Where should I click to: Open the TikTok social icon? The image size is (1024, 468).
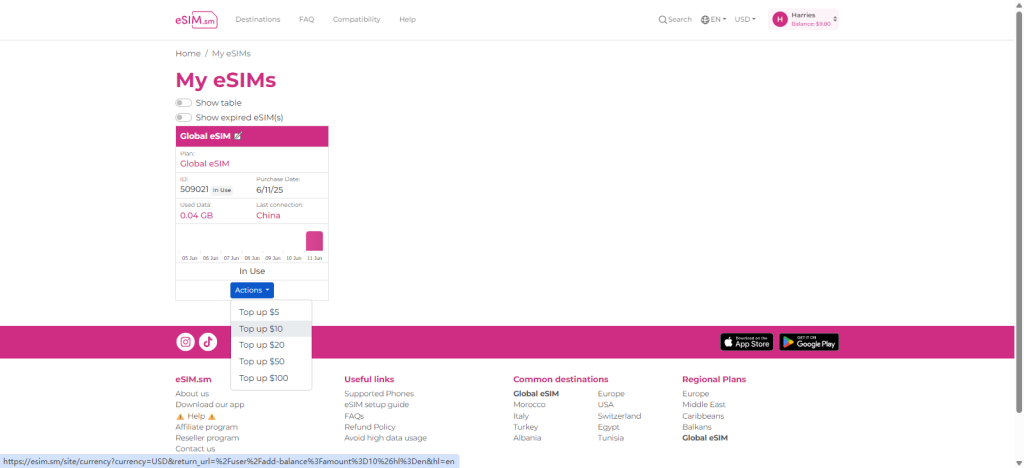tap(208, 342)
